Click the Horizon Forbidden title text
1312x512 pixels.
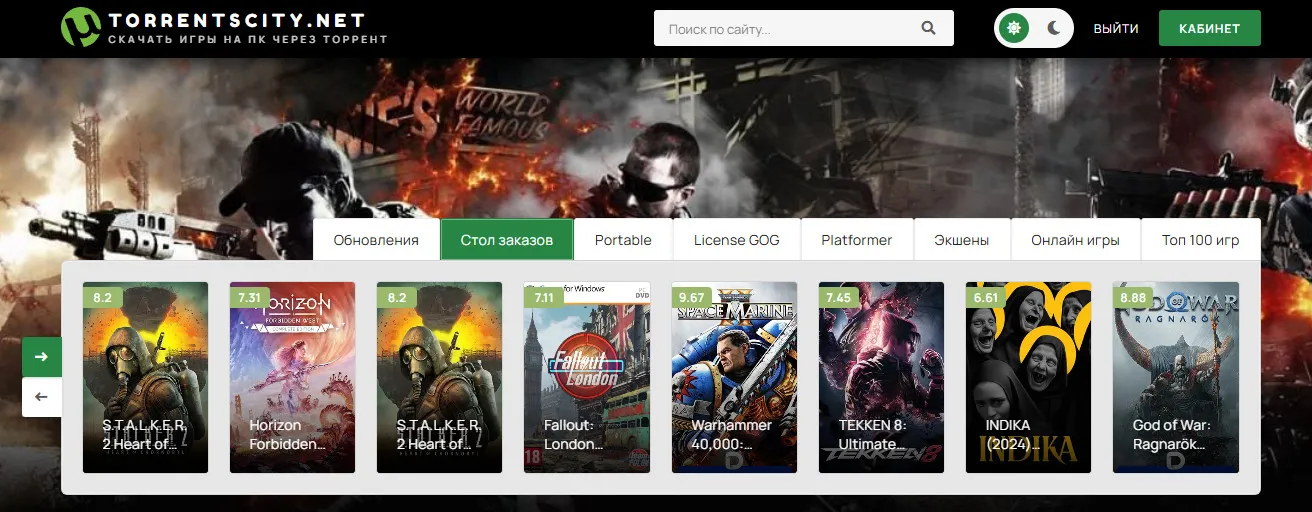click(x=288, y=434)
